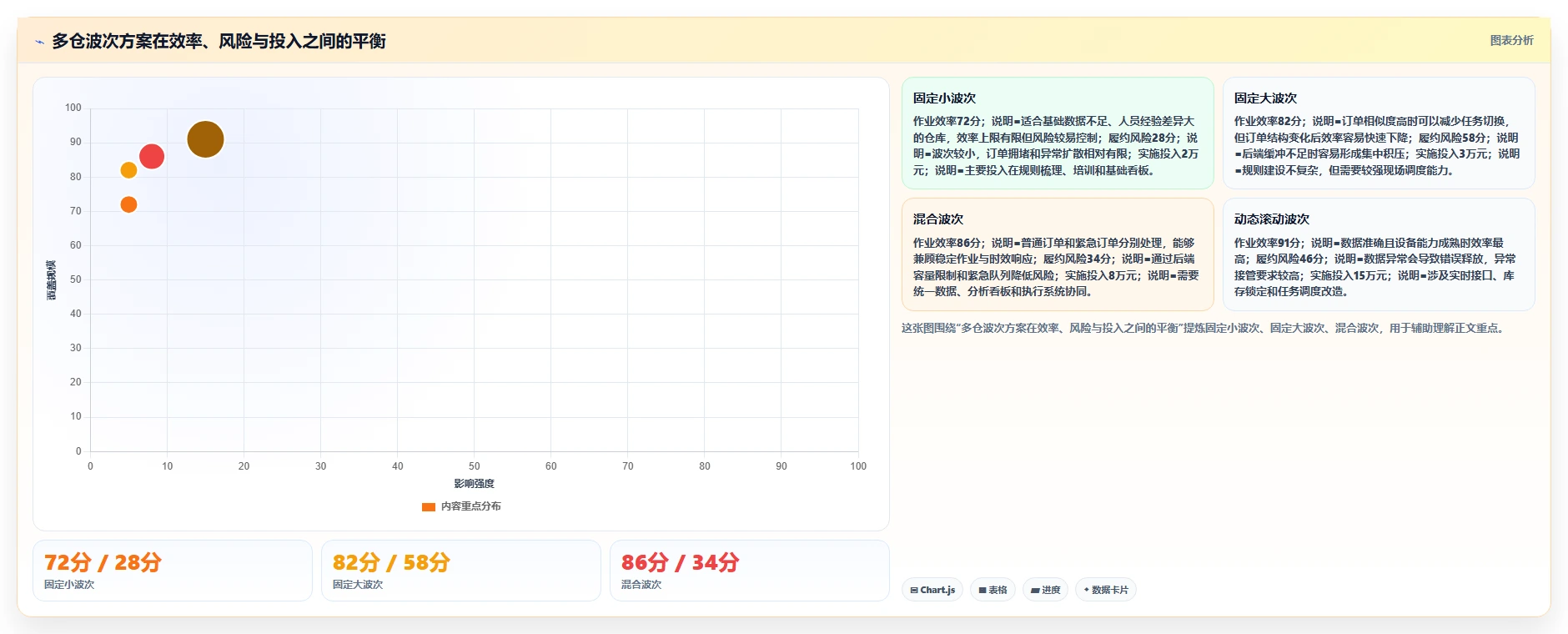Click the summary sentence starting with 这张图围绕
The width and height of the screenshot is (1568, 634).
1204,329
